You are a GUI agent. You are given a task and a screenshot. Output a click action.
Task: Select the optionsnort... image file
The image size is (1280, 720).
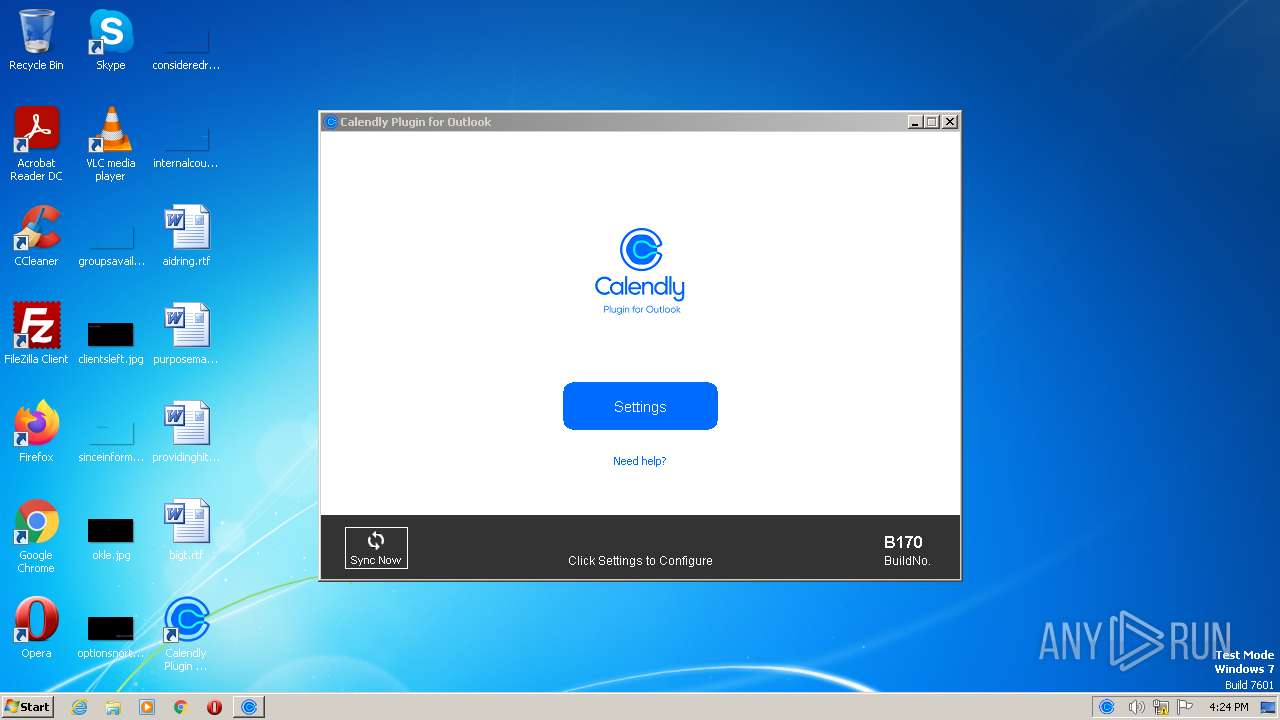point(110,636)
